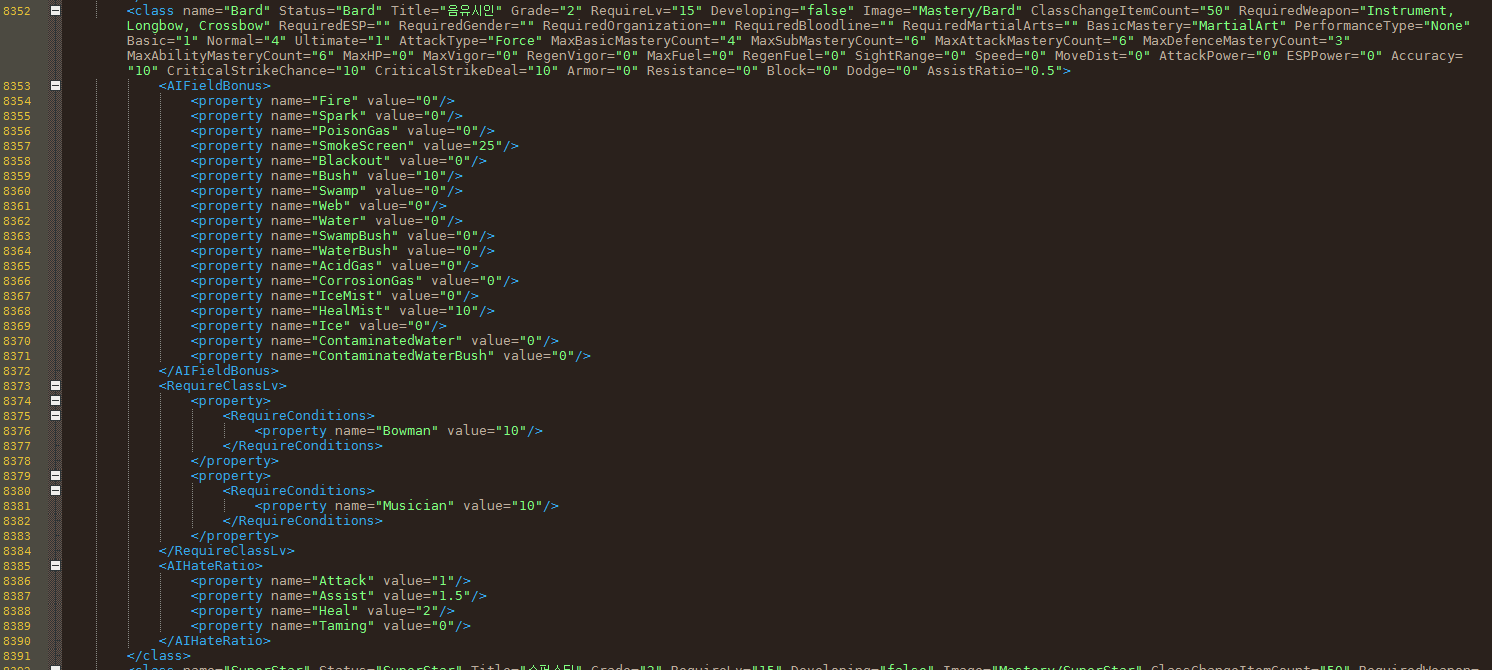Image resolution: width=1492 pixels, height=670 pixels.
Task: Click the closing AIFieldBonus tag
Action: click(219, 371)
